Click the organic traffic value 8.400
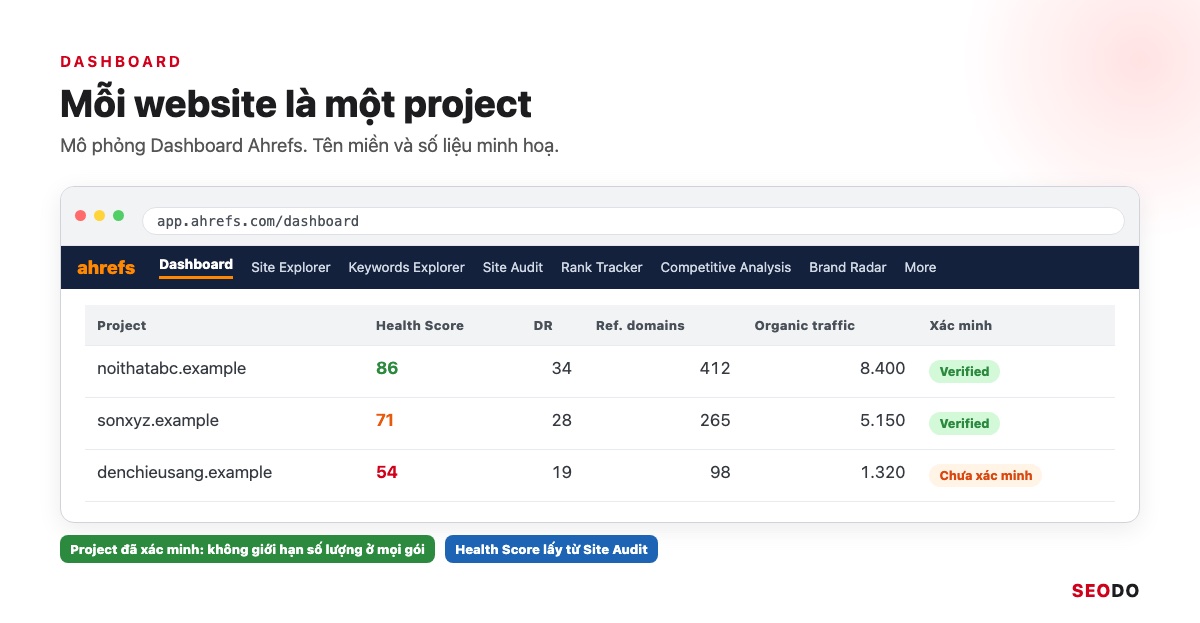The height and width of the screenshot is (623, 1200). (882, 368)
